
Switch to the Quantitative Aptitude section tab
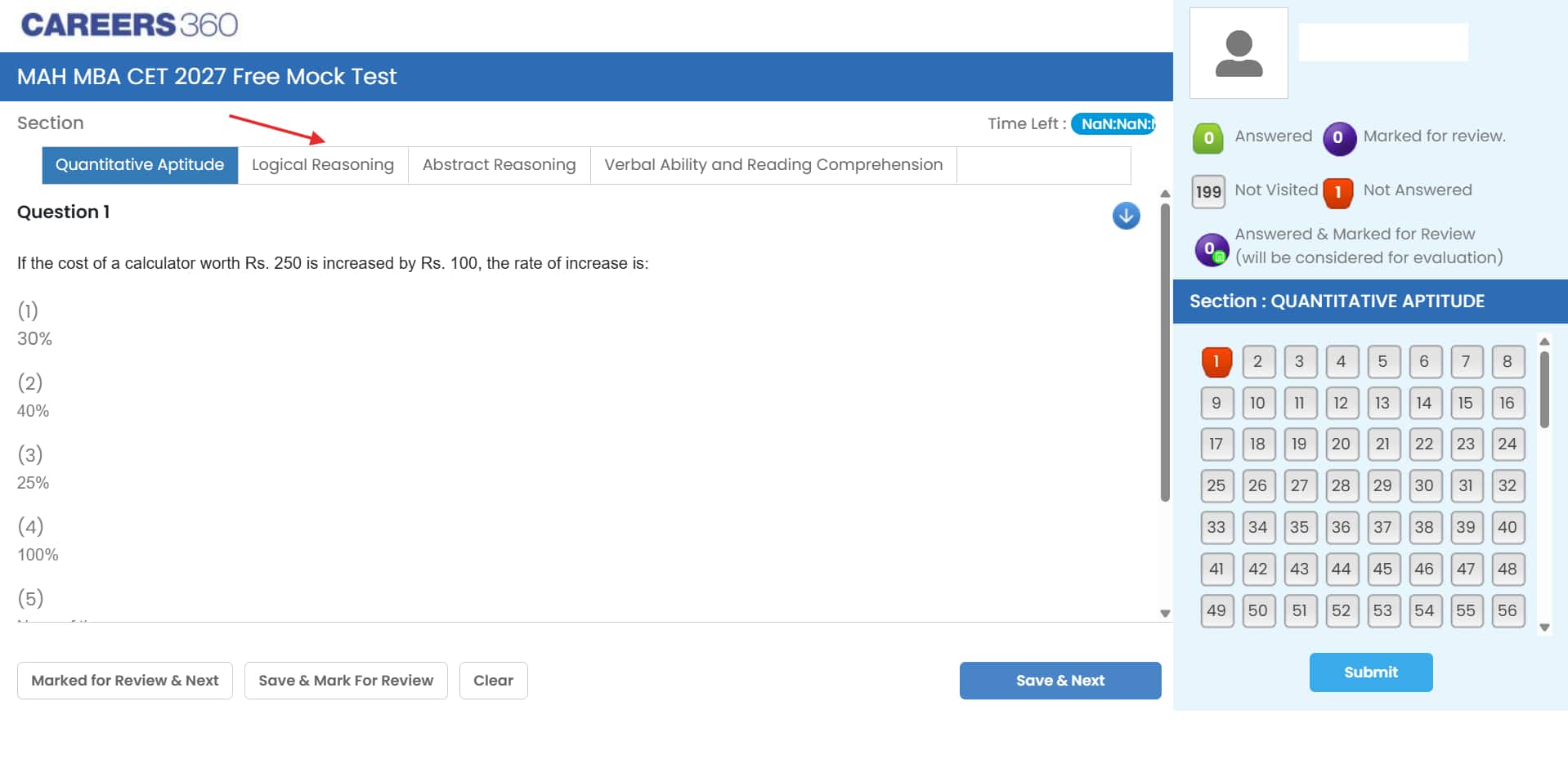coord(140,165)
